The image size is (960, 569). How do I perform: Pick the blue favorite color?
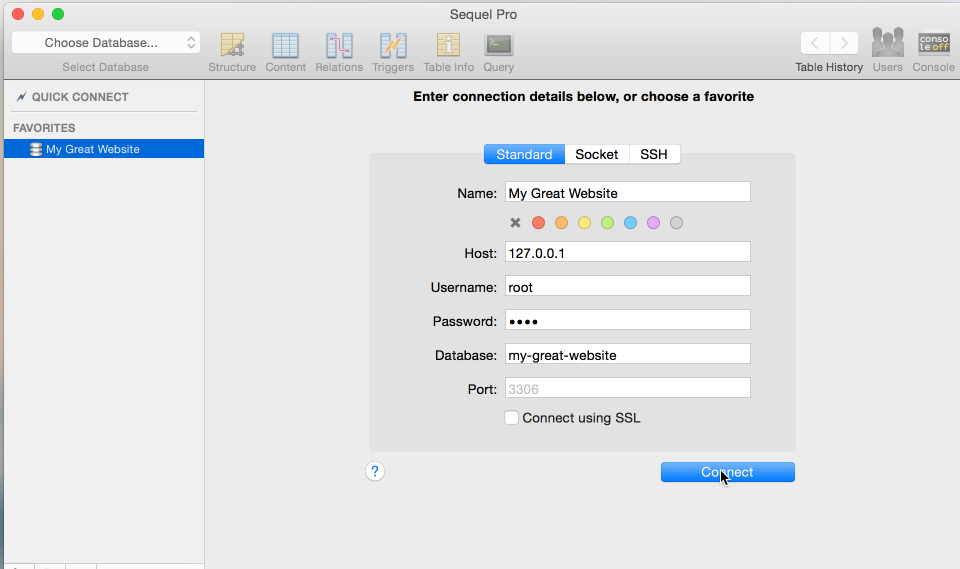[x=630, y=223]
